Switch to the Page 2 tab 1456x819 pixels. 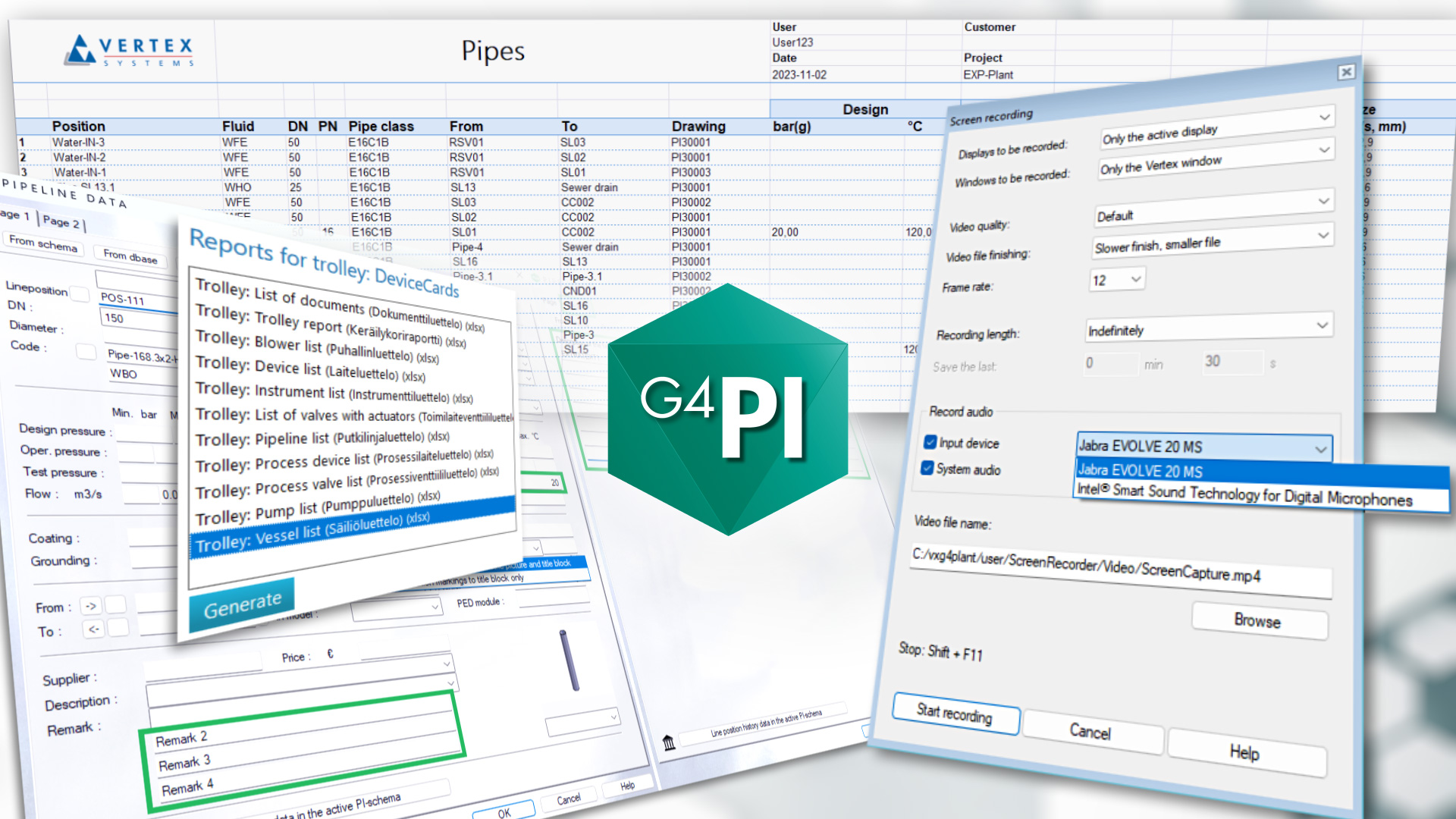[x=61, y=221]
